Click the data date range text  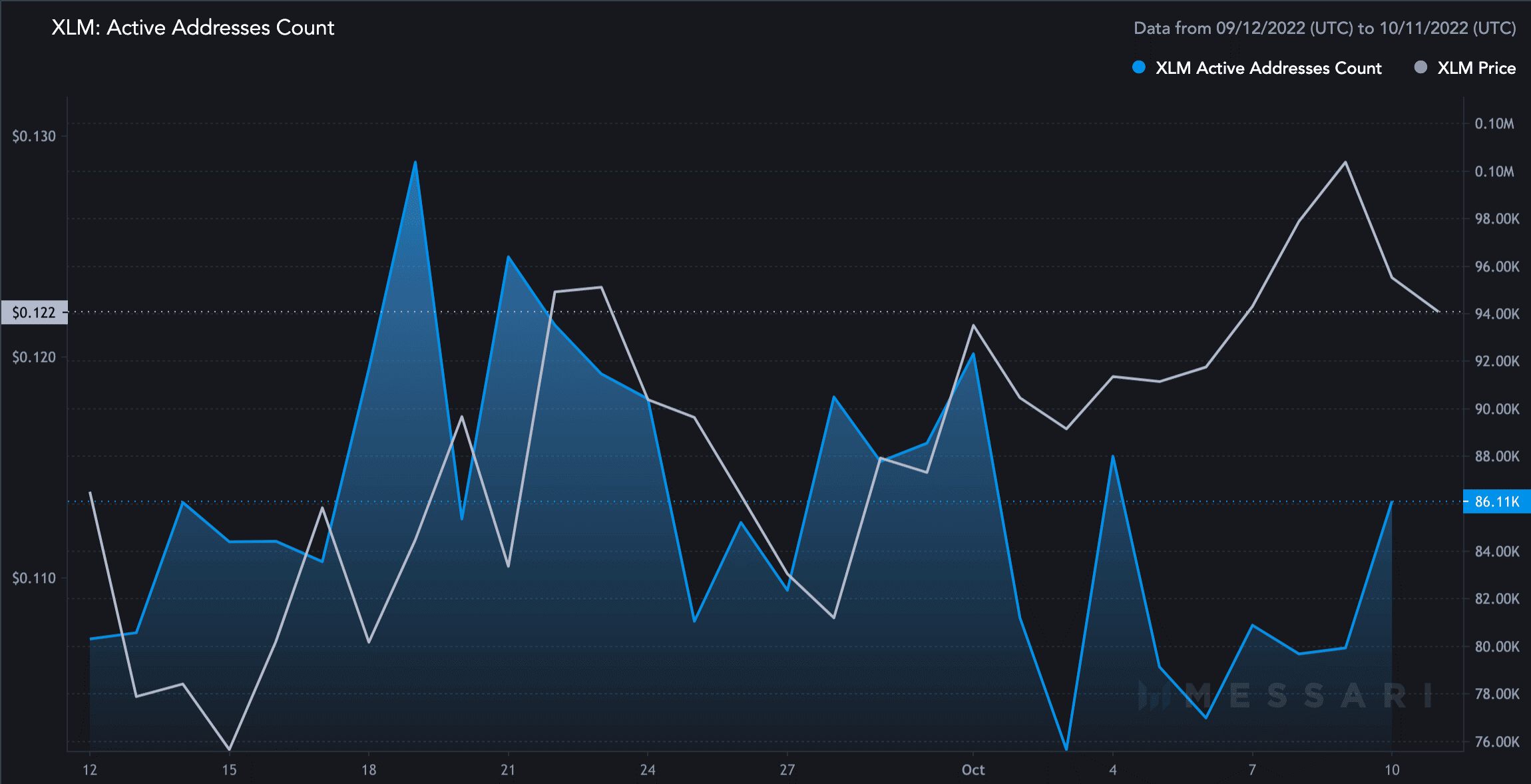[1325, 28]
